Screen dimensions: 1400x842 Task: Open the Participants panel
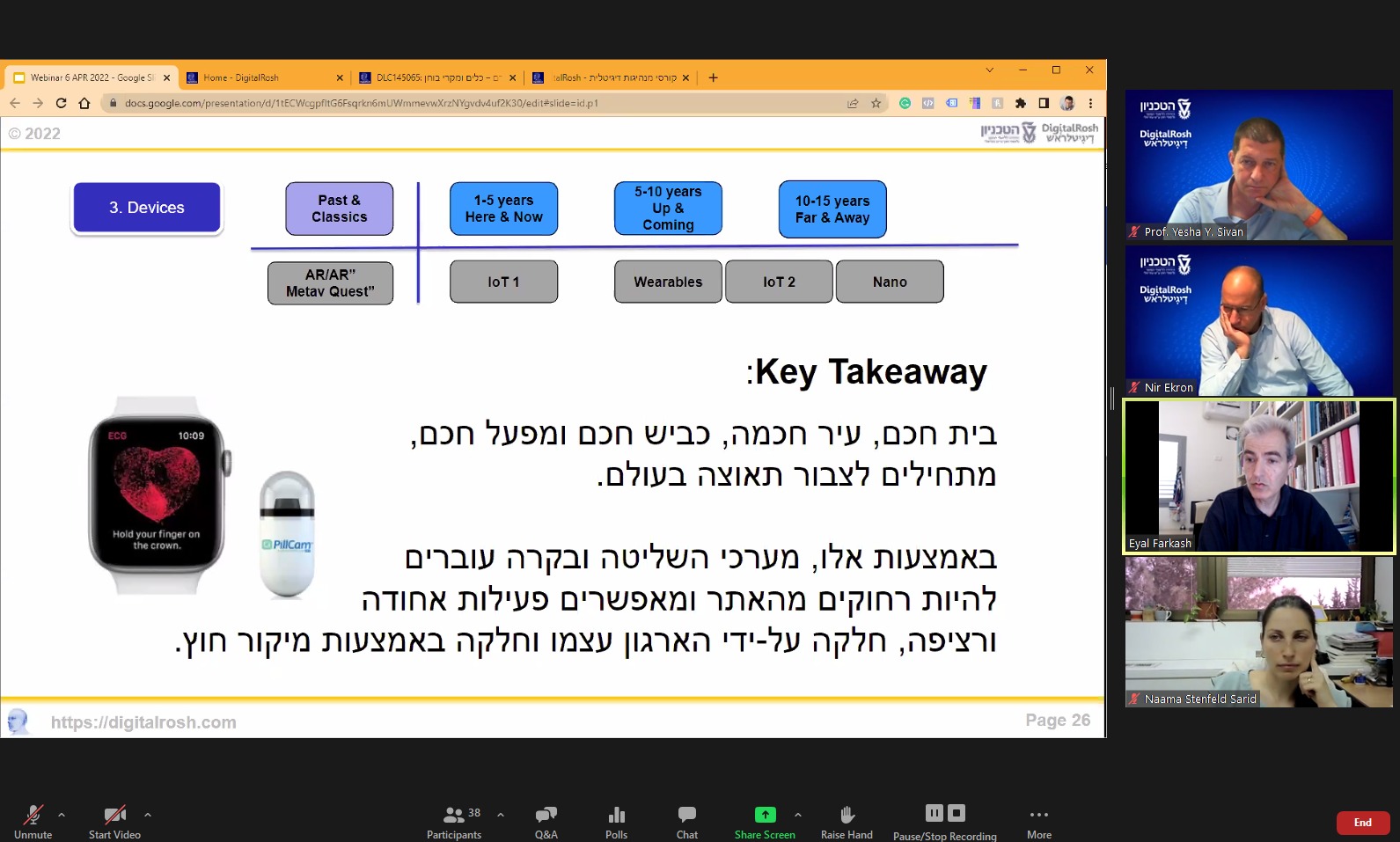pos(454,822)
